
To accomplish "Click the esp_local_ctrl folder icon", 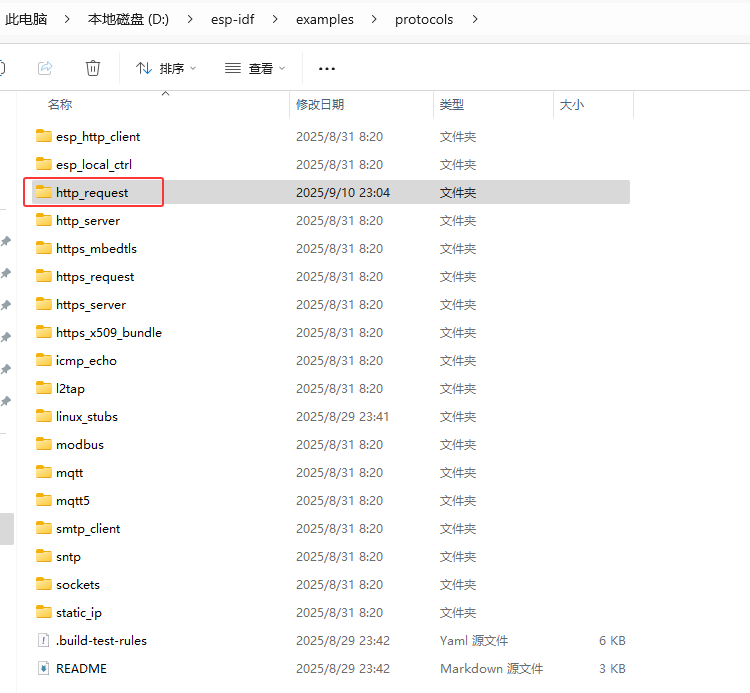I will pos(44,164).
